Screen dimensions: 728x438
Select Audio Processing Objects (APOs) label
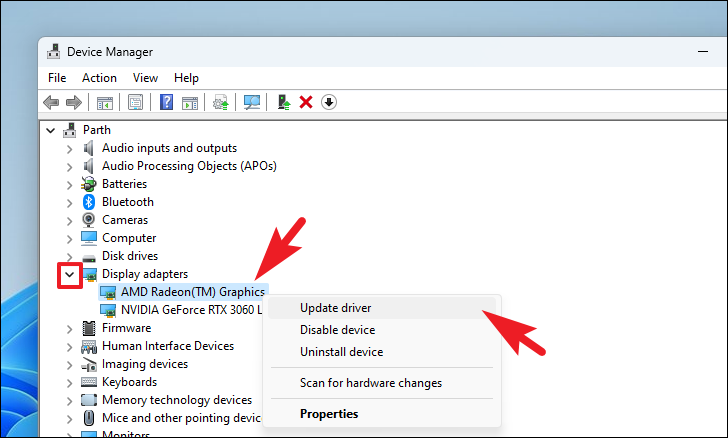[189, 166]
